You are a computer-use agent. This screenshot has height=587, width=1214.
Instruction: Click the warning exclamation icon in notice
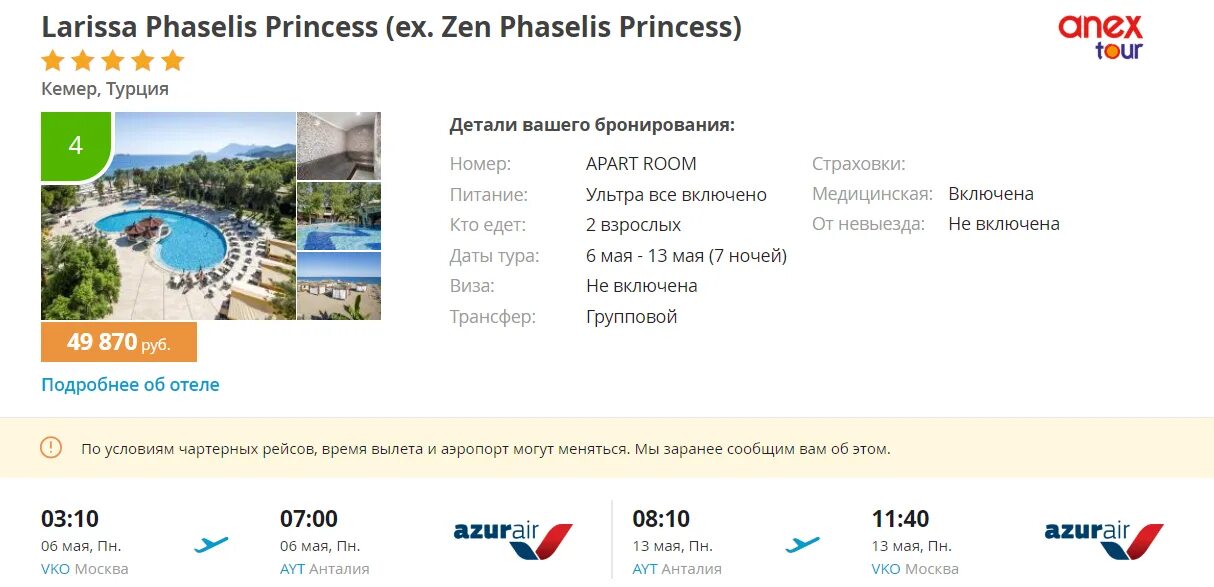coord(51,448)
